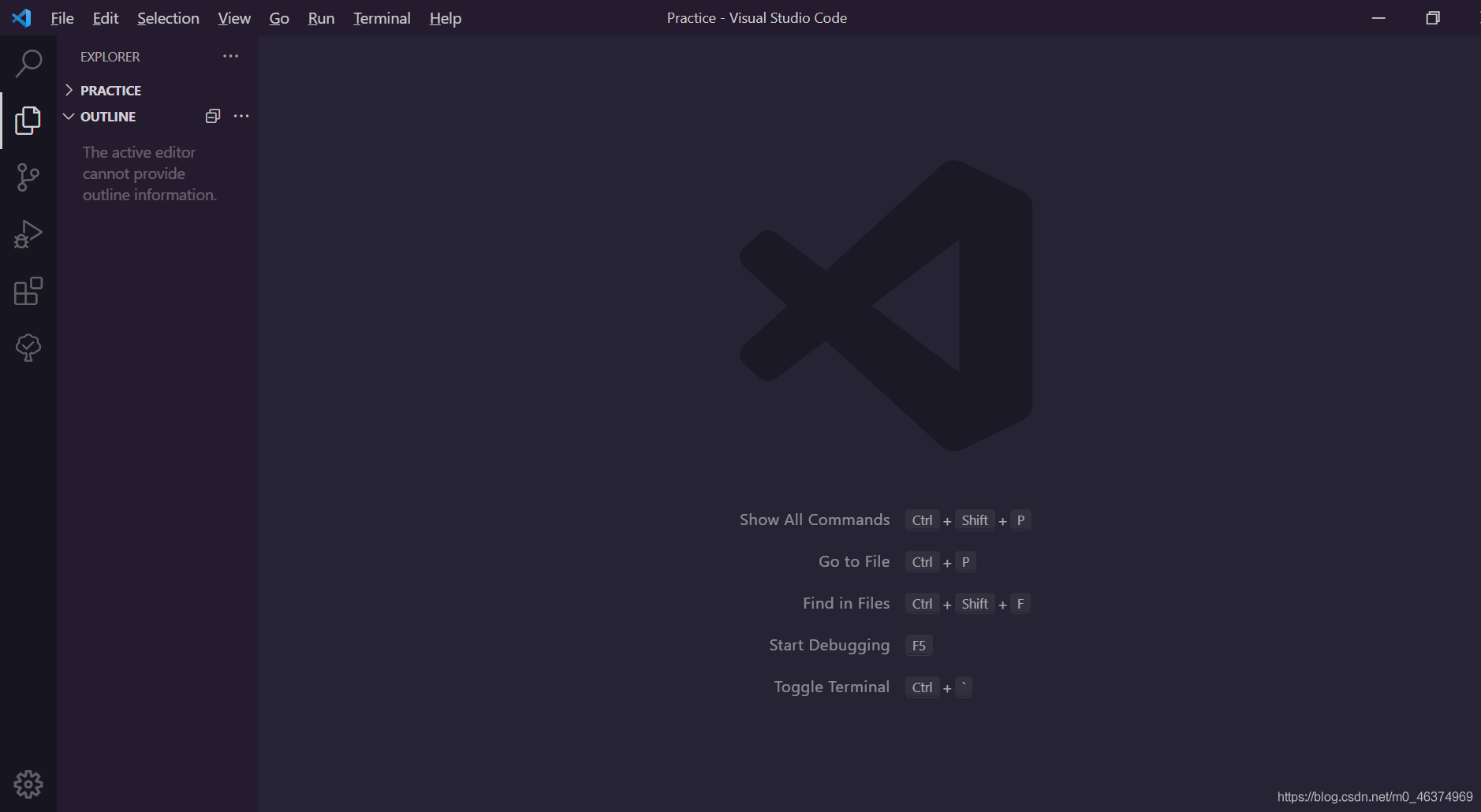Open the Search view in the activity bar

click(x=28, y=63)
